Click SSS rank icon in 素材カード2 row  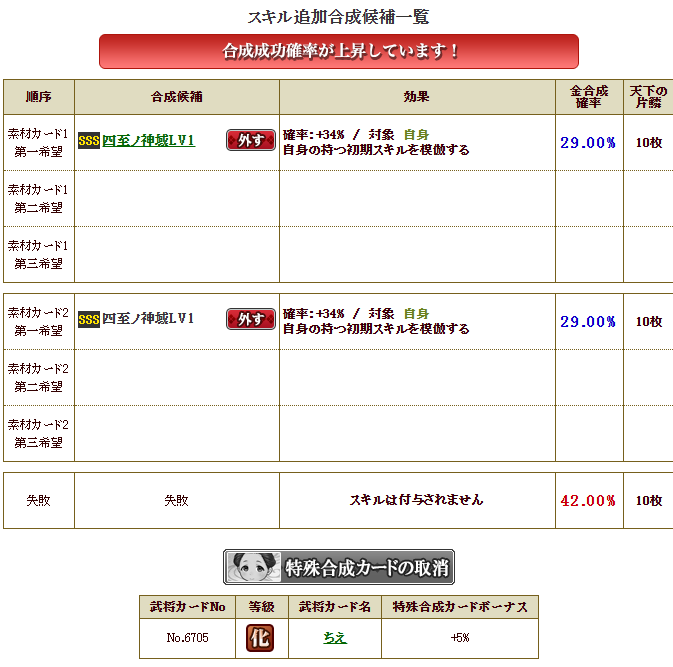tap(89, 319)
